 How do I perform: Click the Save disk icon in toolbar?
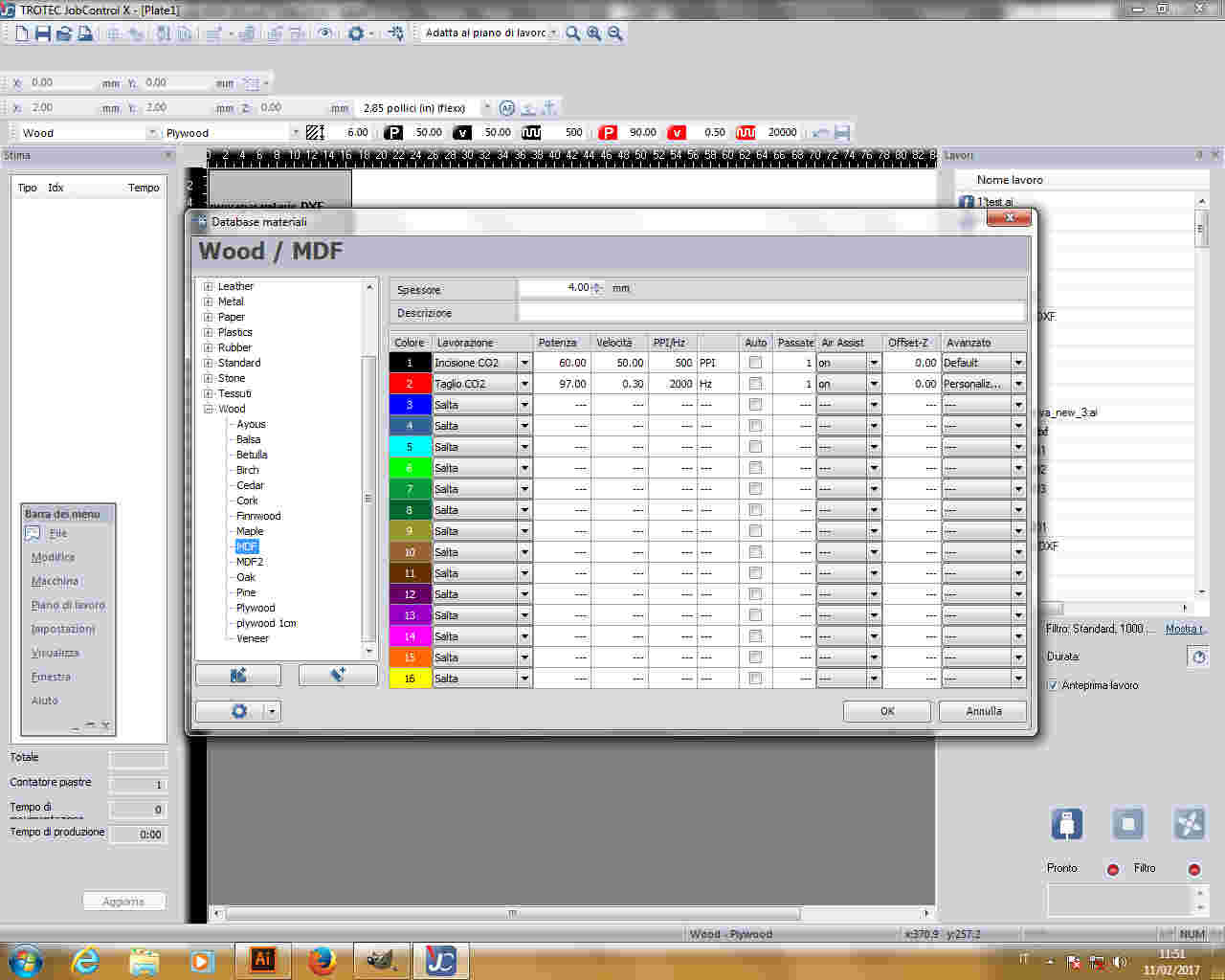point(43,33)
